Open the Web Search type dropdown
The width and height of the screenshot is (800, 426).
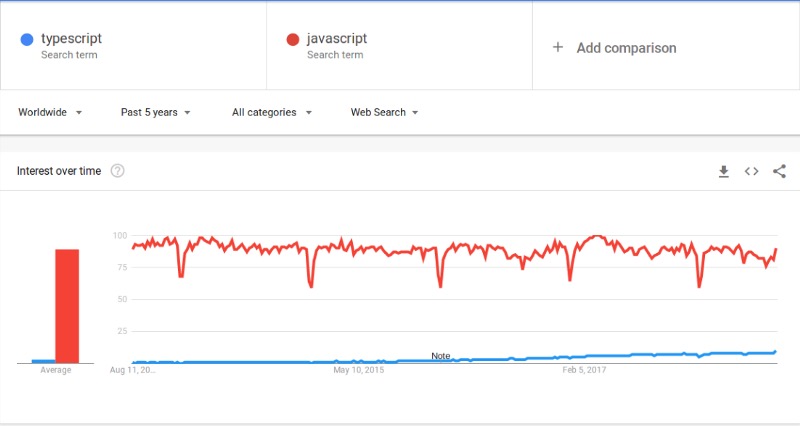tap(384, 112)
